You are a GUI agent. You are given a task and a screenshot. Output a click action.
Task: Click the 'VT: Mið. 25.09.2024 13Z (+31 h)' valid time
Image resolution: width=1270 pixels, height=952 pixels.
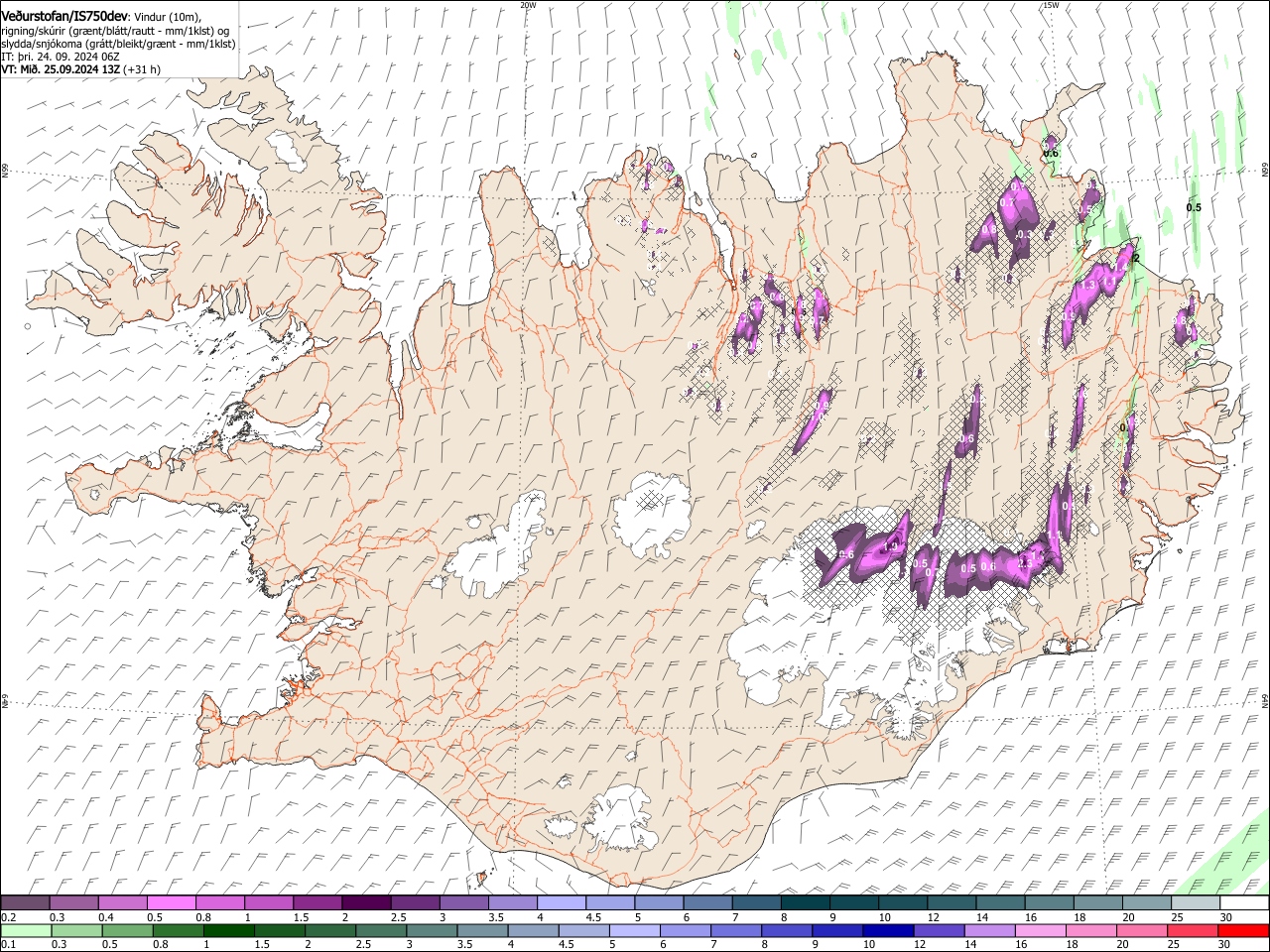pos(81,69)
